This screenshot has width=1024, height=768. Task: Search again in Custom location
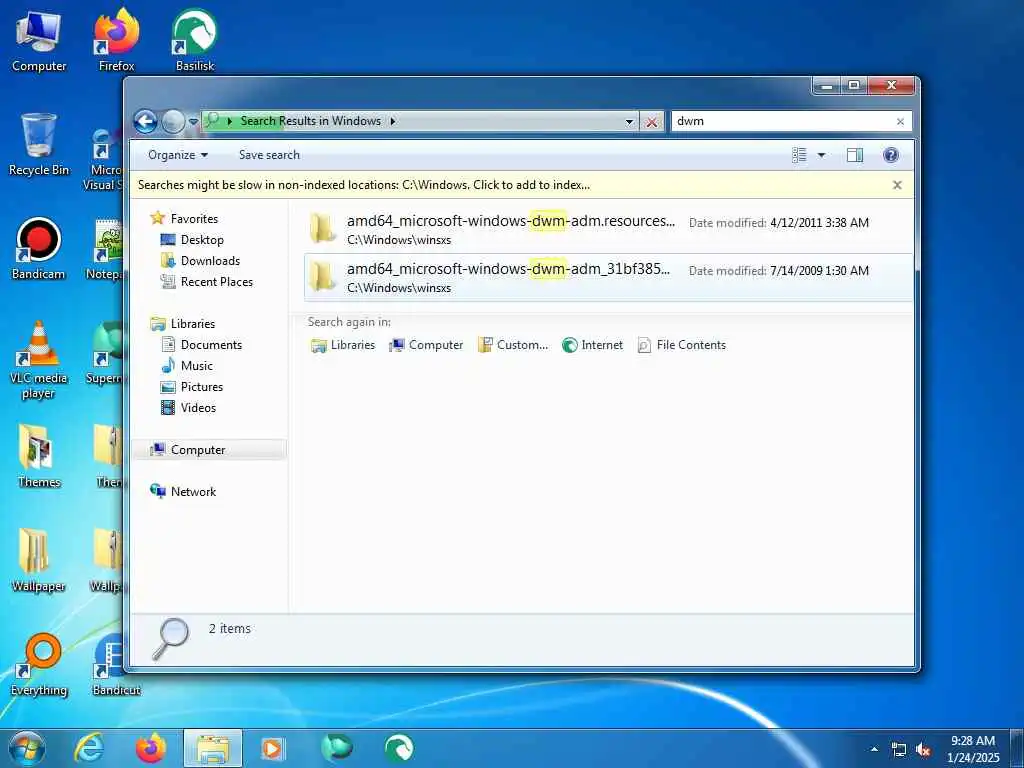coord(513,345)
